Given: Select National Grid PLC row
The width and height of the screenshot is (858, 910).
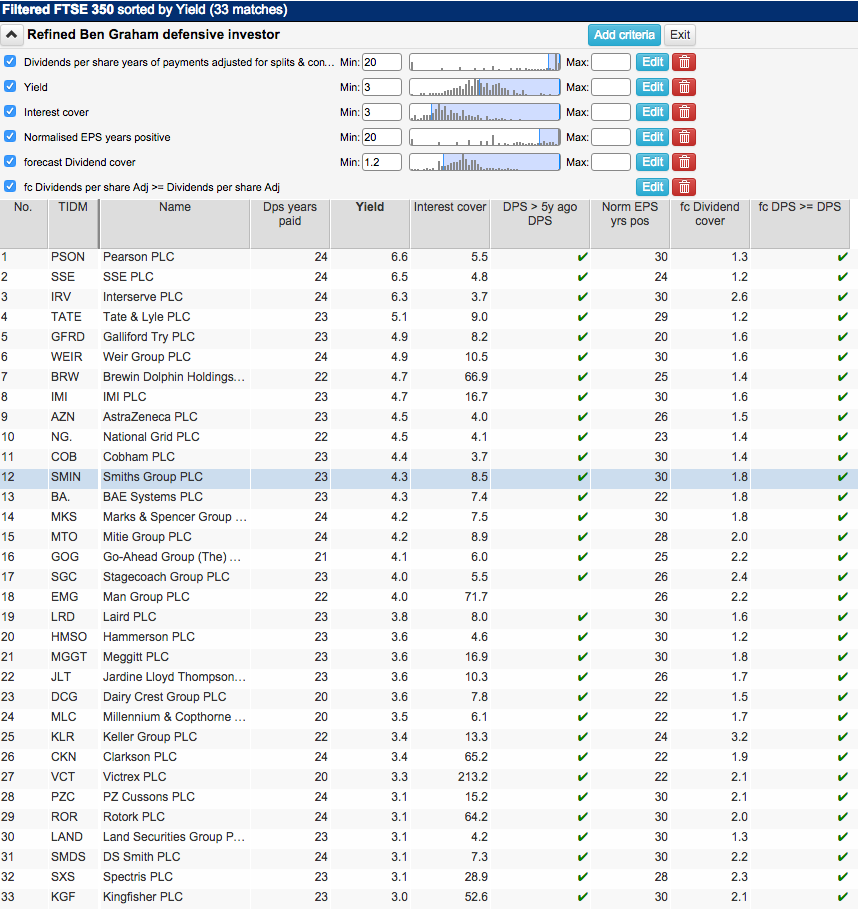Looking at the screenshot, I should (x=429, y=437).
